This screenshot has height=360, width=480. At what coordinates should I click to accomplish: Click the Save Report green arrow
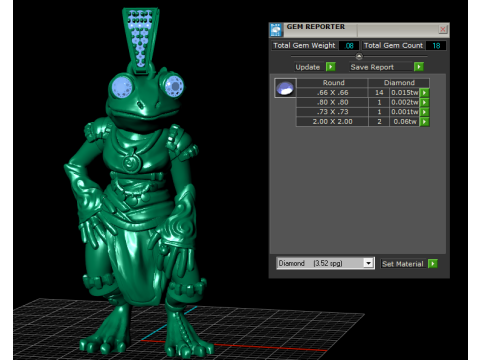(x=419, y=67)
